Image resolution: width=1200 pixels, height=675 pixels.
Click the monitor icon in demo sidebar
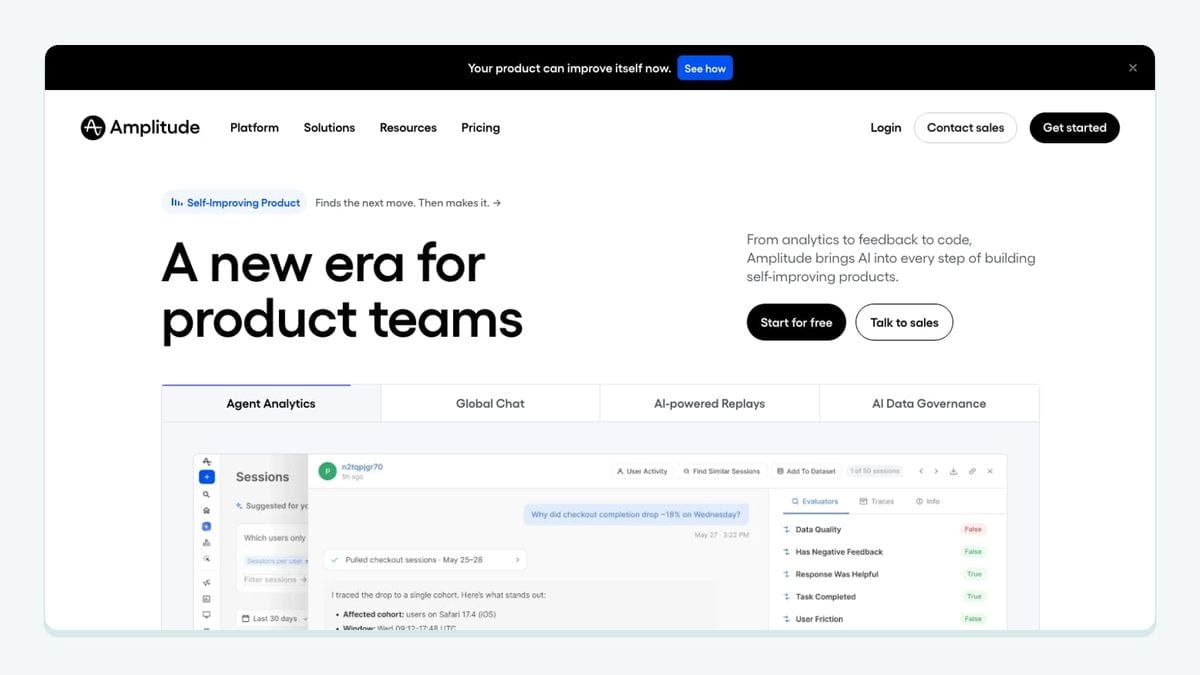207,614
